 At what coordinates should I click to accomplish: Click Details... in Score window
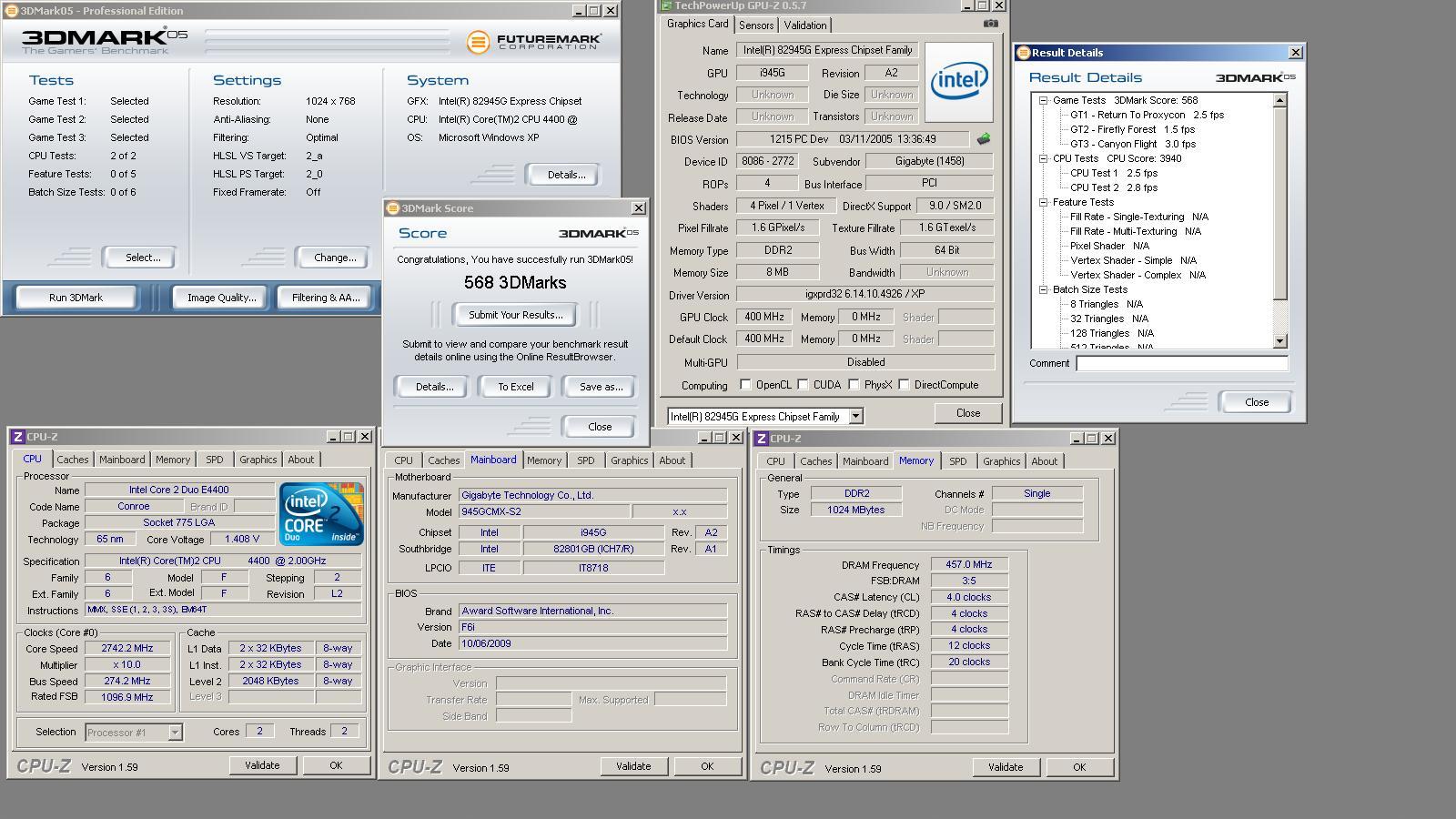pyautogui.click(x=434, y=387)
